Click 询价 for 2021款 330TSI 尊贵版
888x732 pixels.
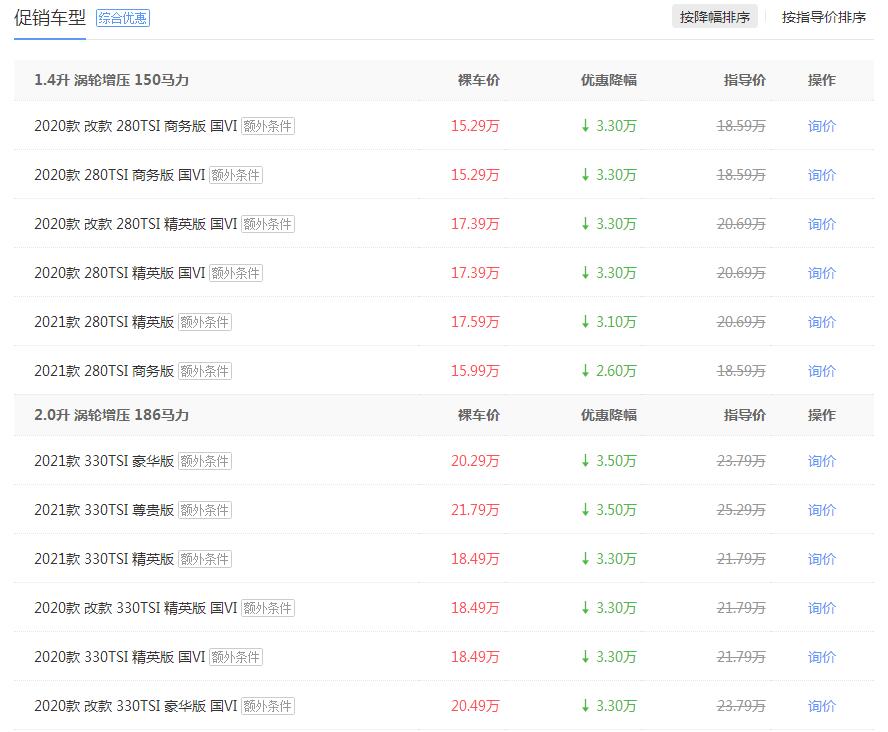[x=822, y=510]
